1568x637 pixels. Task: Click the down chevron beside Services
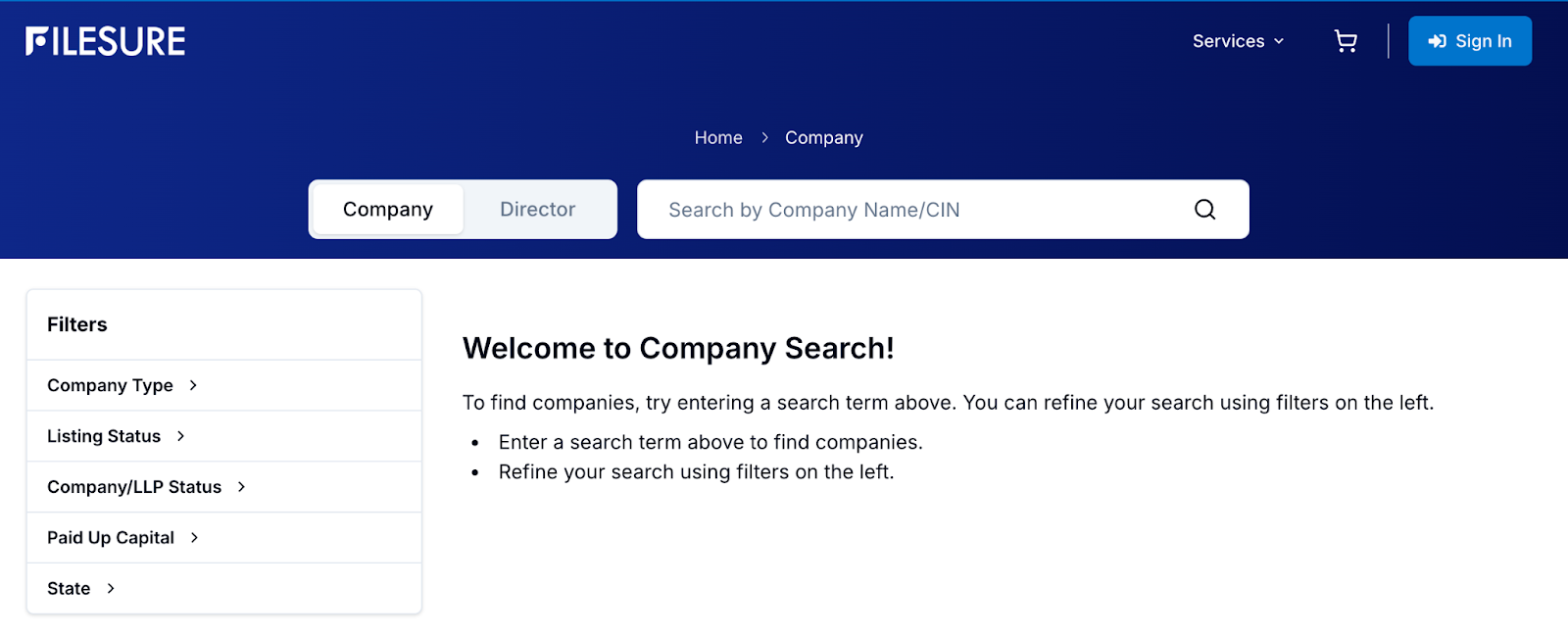tap(1279, 41)
